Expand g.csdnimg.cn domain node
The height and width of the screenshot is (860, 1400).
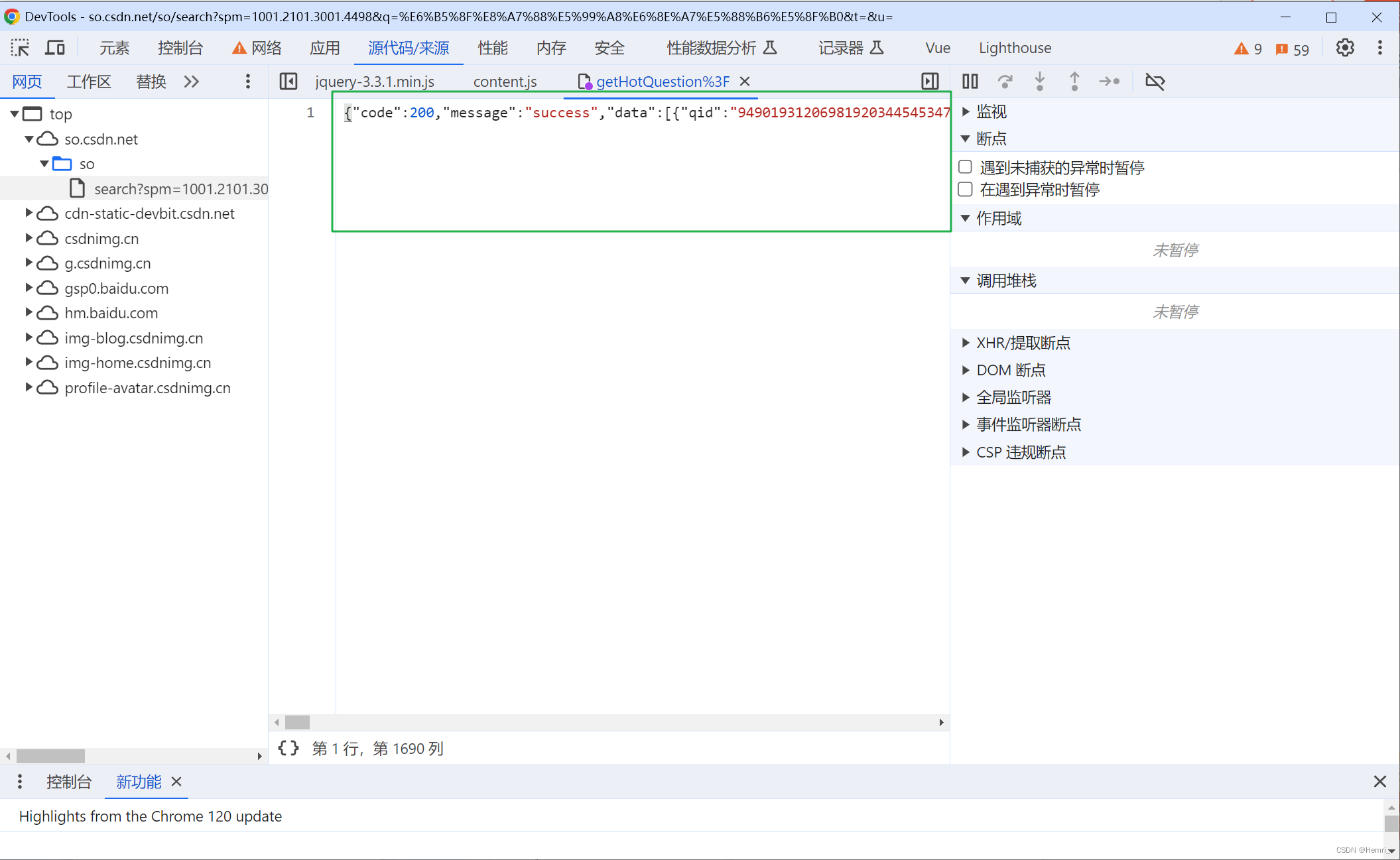[x=29, y=263]
